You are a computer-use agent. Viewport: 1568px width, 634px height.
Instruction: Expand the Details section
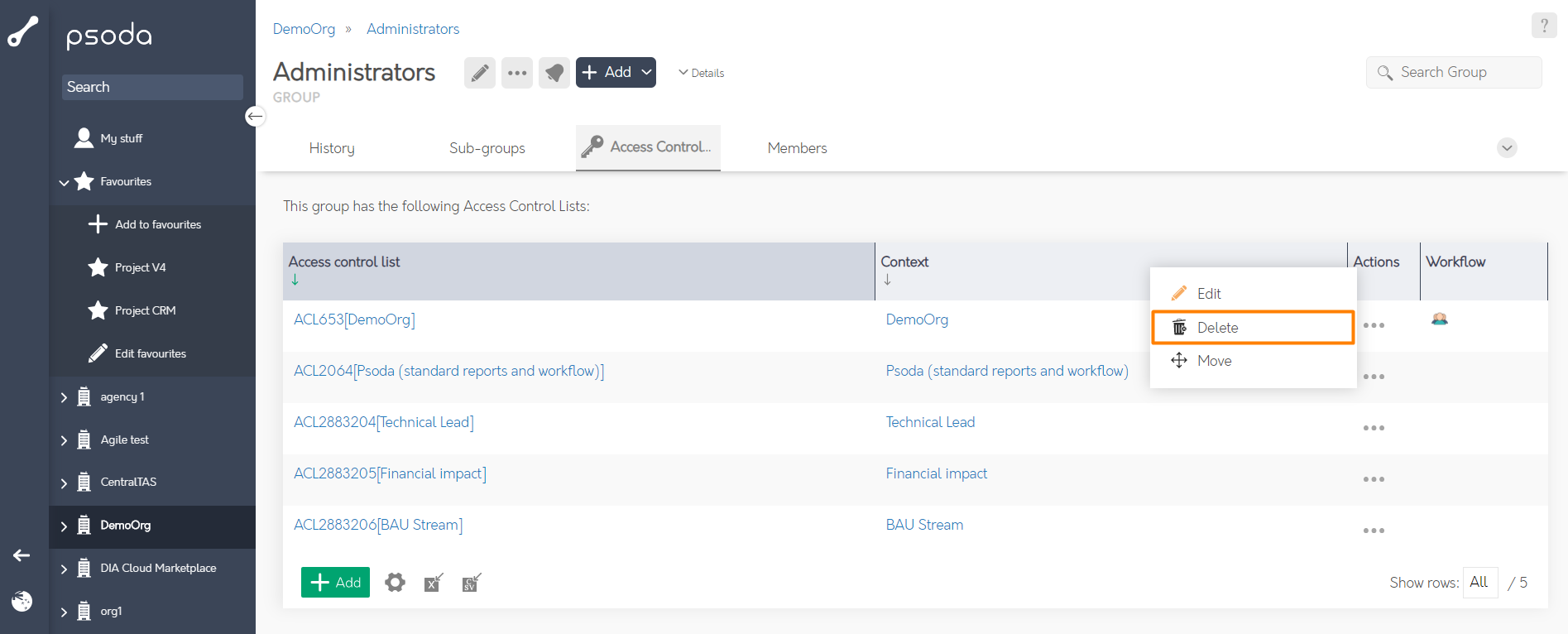[x=702, y=73]
